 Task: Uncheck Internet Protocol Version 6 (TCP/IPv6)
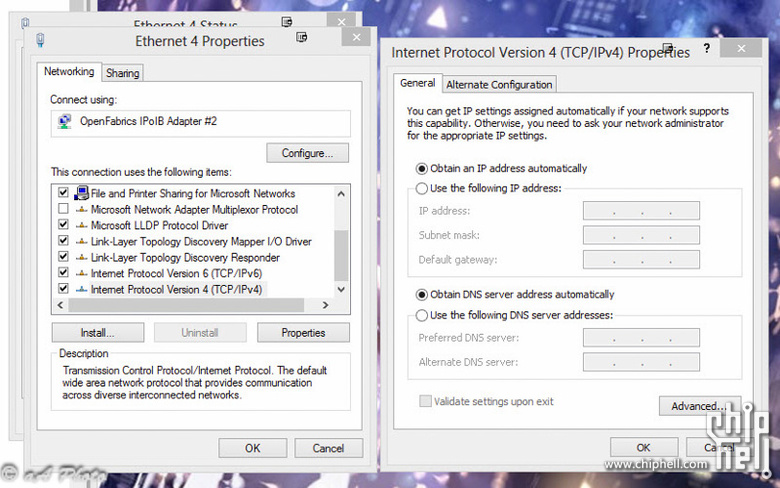pyautogui.click(x=63, y=272)
